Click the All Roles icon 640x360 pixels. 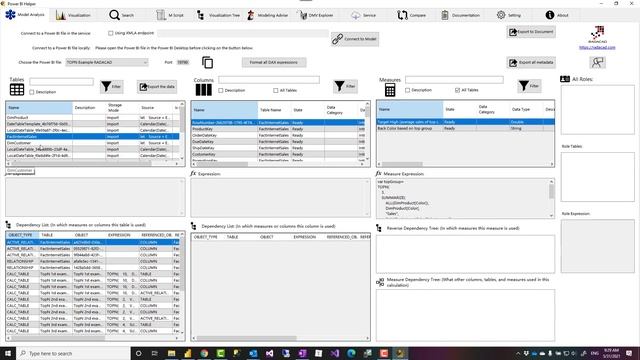[565, 79]
